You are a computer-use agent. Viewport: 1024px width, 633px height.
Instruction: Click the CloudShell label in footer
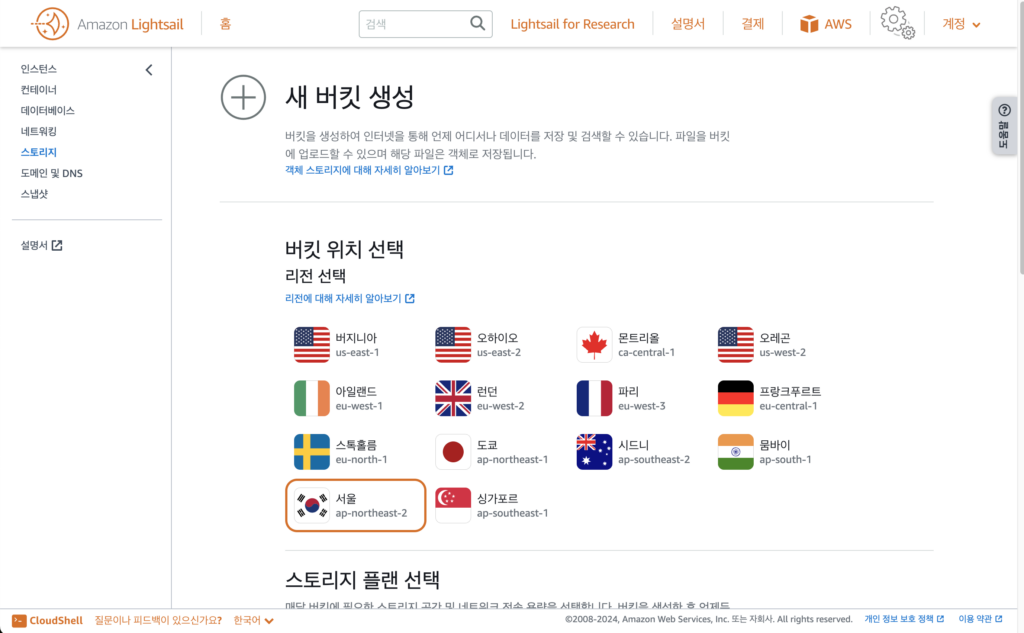tap(56, 621)
